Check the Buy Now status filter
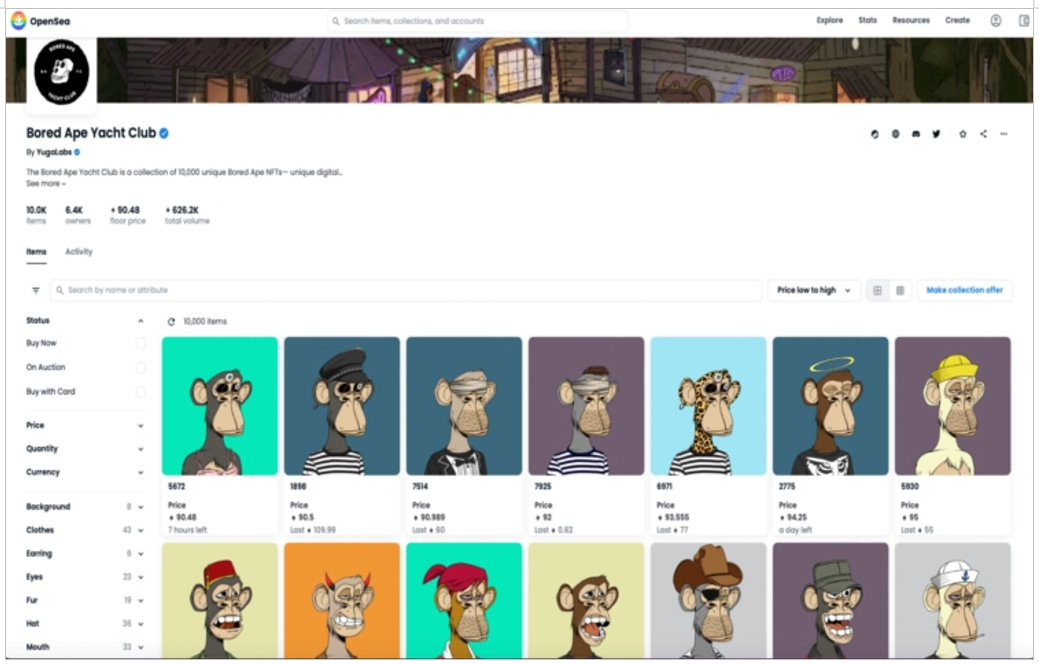 tap(140, 343)
